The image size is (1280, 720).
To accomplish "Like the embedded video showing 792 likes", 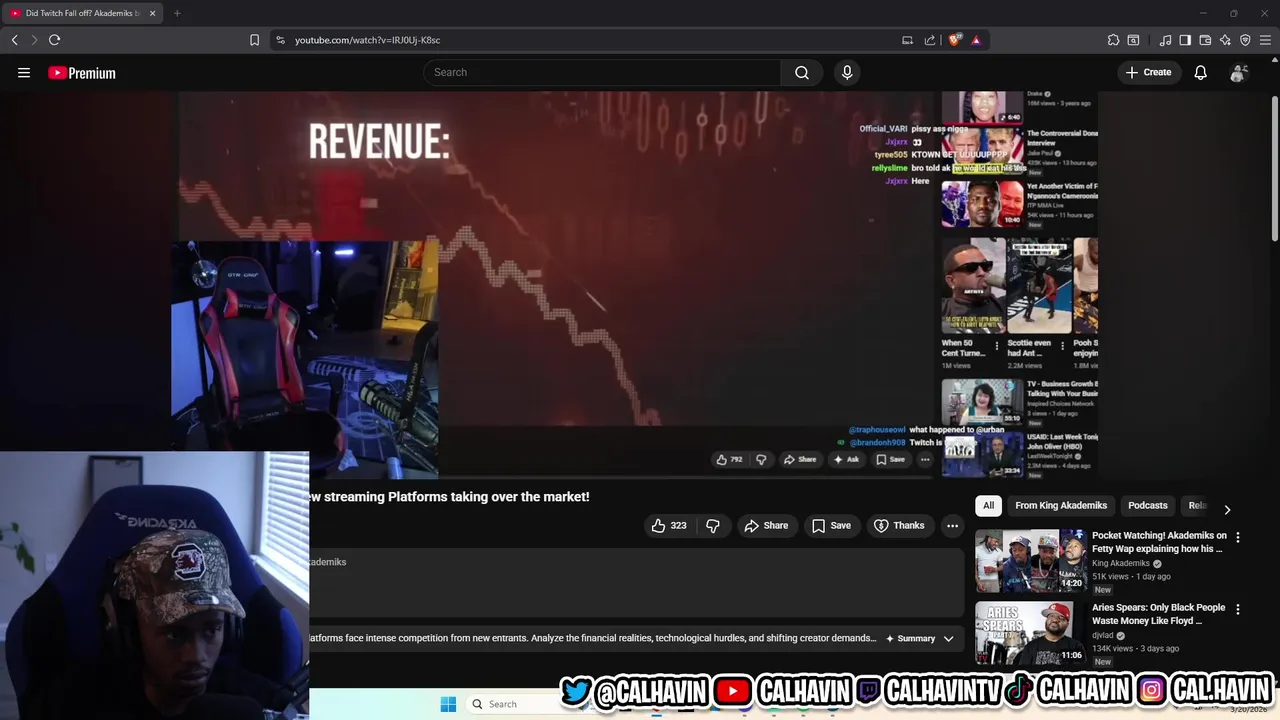I will [729, 460].
